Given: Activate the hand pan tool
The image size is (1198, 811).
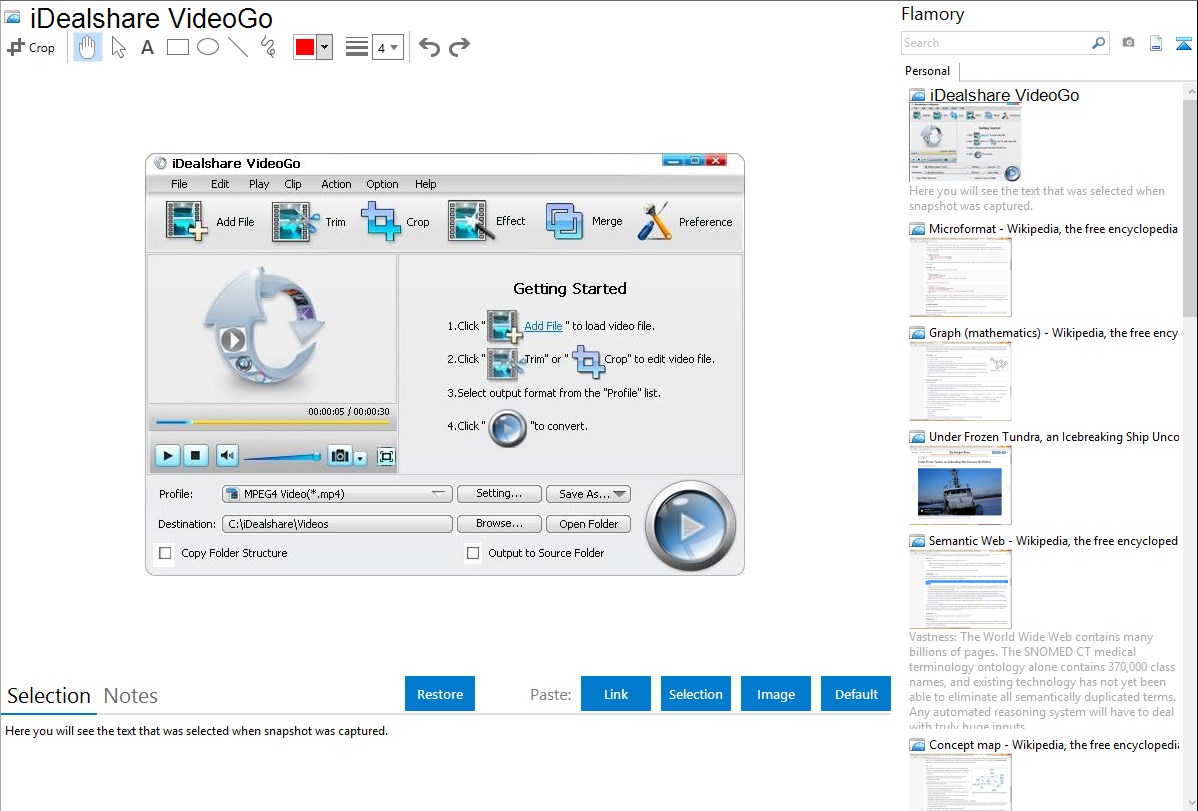Looking at the screenshot, I should 88,47.
